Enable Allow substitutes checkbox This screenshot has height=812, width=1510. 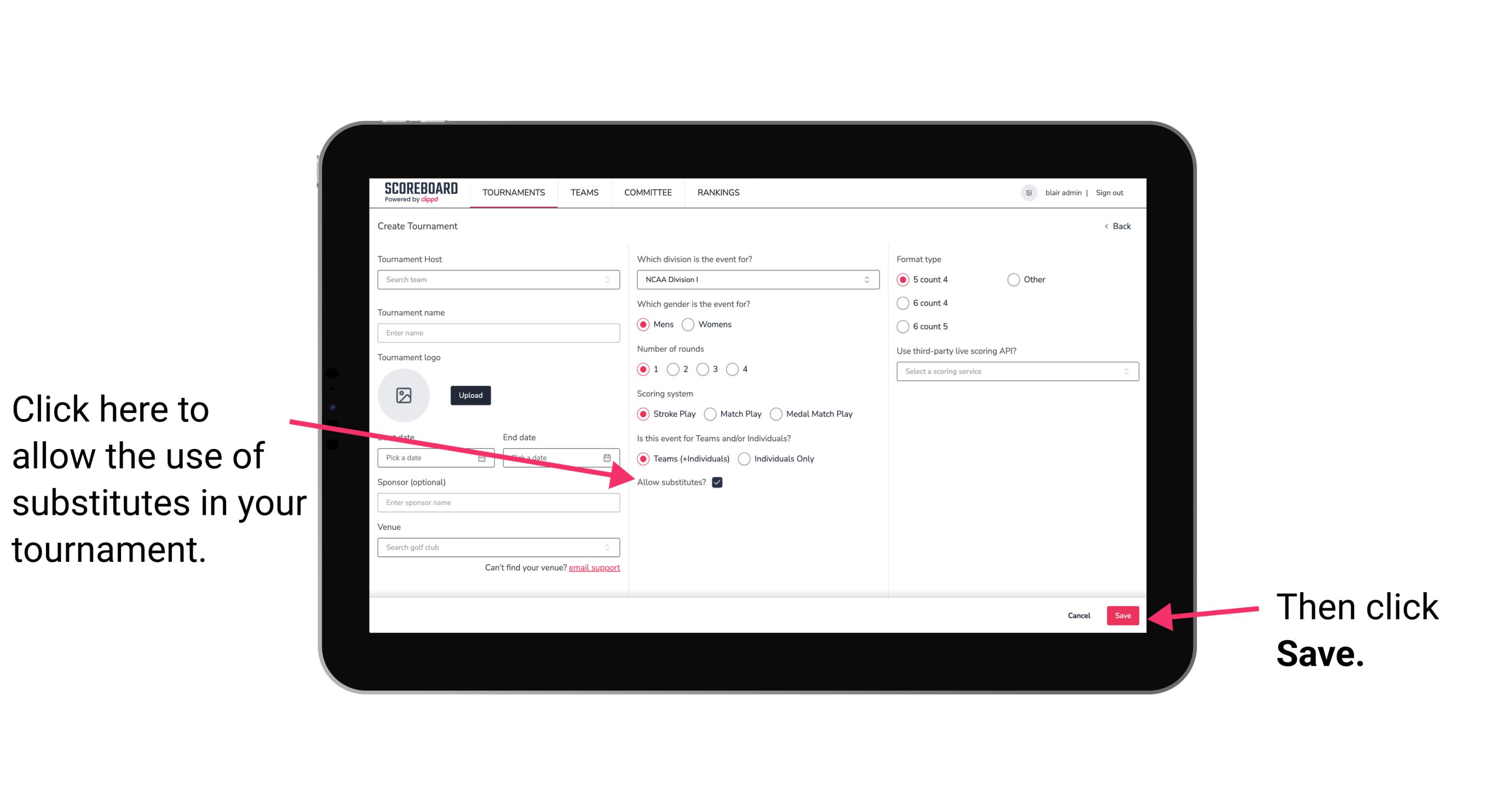click(720, 482)
